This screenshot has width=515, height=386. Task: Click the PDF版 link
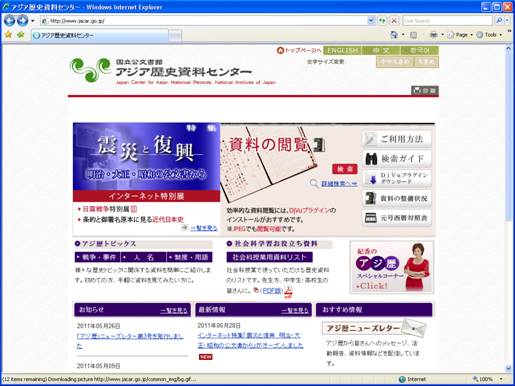271,291
